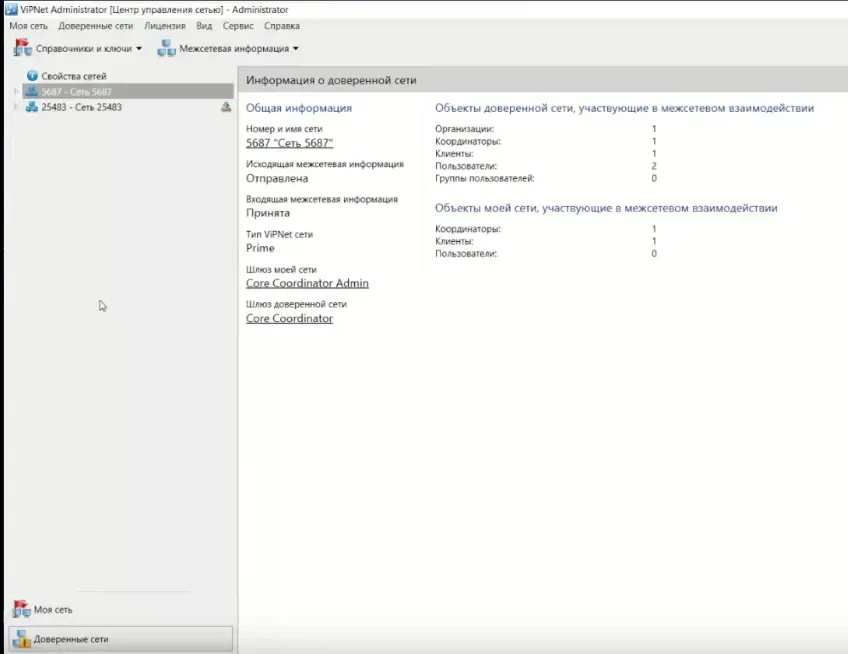Expand the 25483 - Сеть 25483 tree node
Viewport: 848px width, 654px height.
(x=15, y=107)
